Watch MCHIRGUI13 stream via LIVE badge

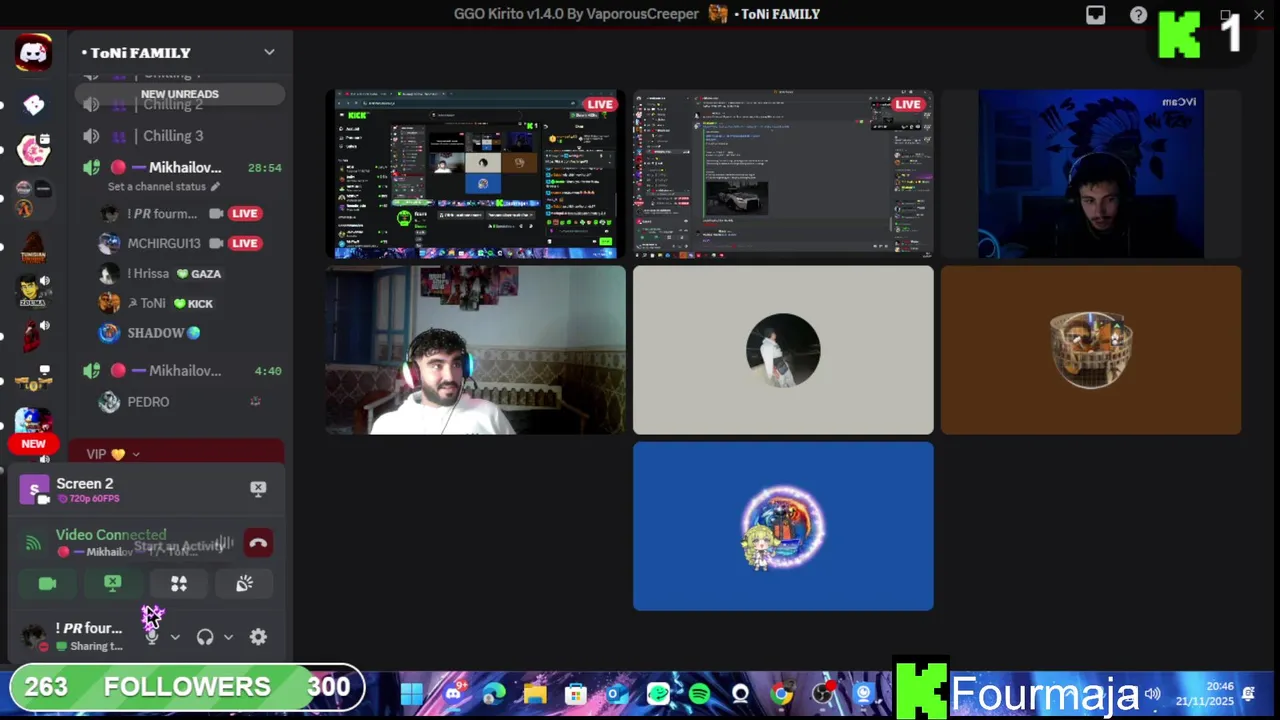point(245,243)
